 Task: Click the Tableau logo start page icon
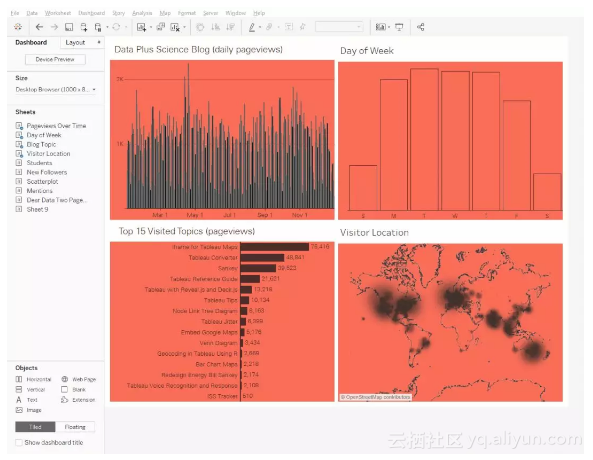tap(18, 27)
